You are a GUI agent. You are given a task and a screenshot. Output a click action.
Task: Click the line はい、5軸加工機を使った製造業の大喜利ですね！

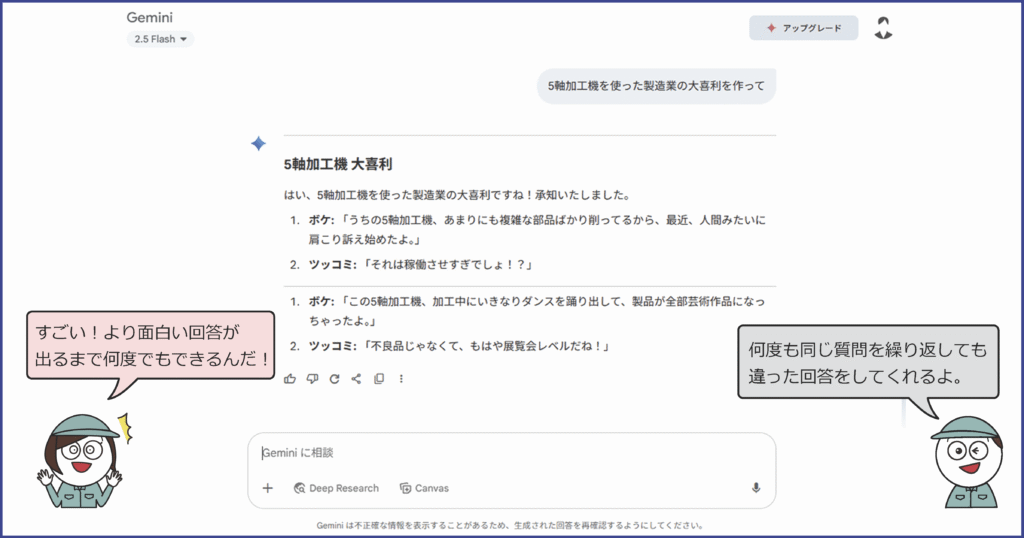(x=409, y=195)
